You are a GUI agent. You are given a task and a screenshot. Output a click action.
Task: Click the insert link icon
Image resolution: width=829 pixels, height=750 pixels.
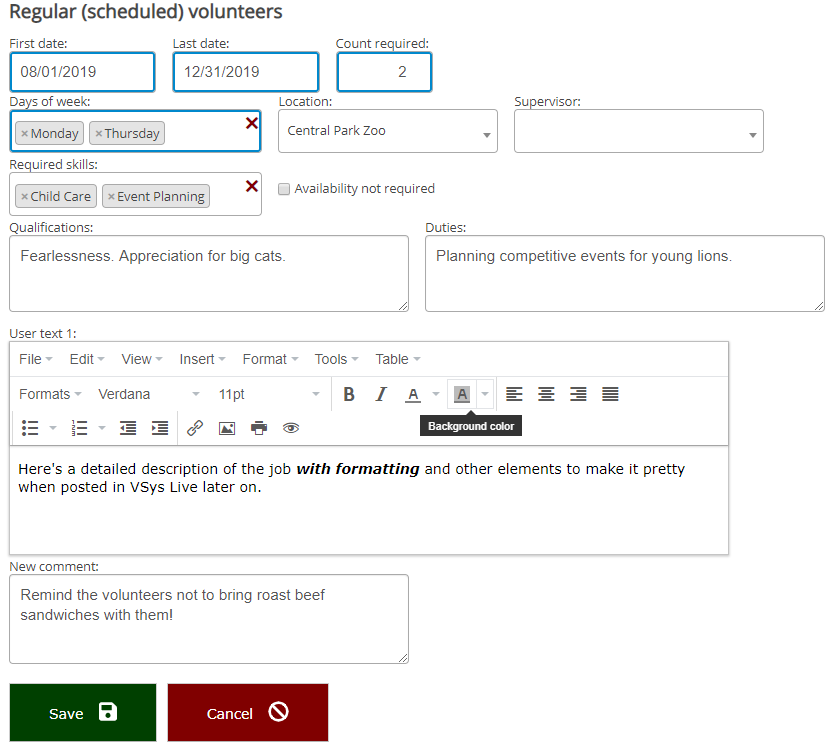(x=195, y=428)
